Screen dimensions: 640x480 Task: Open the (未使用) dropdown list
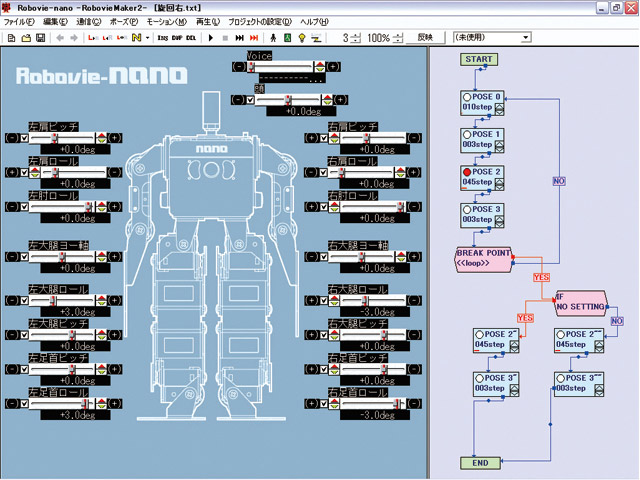click(x=525, y=37)
